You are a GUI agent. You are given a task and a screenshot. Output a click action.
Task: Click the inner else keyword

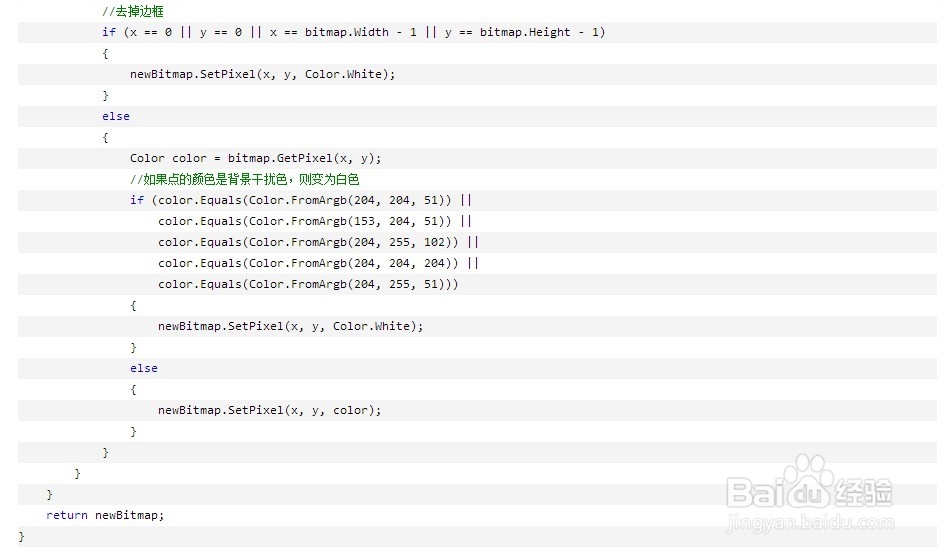[144, 368]
